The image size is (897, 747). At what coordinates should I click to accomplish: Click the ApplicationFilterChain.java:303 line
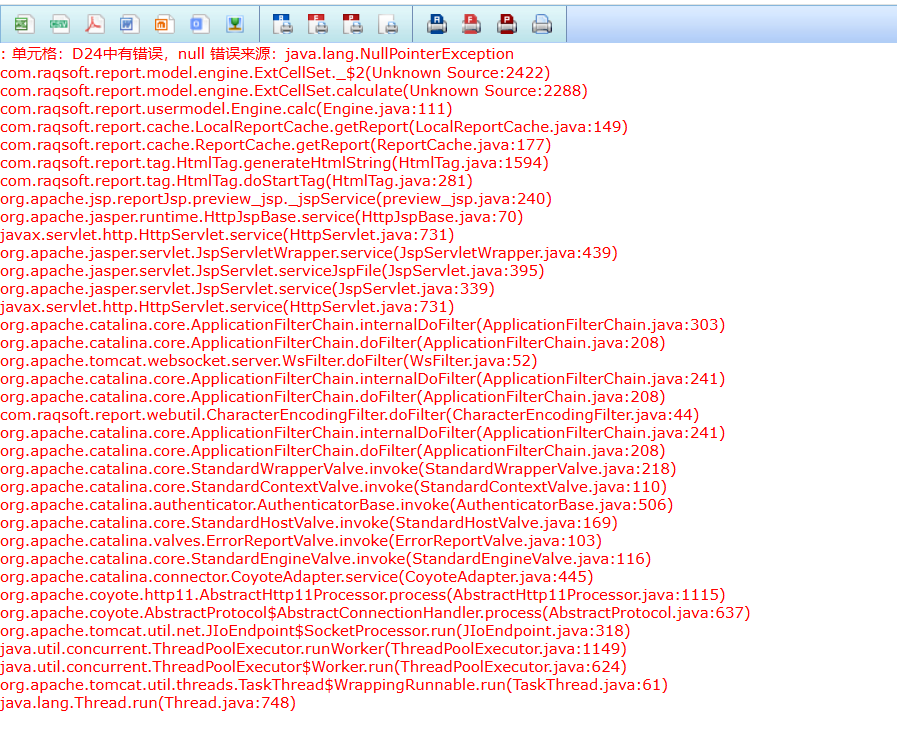pos(363,324)
